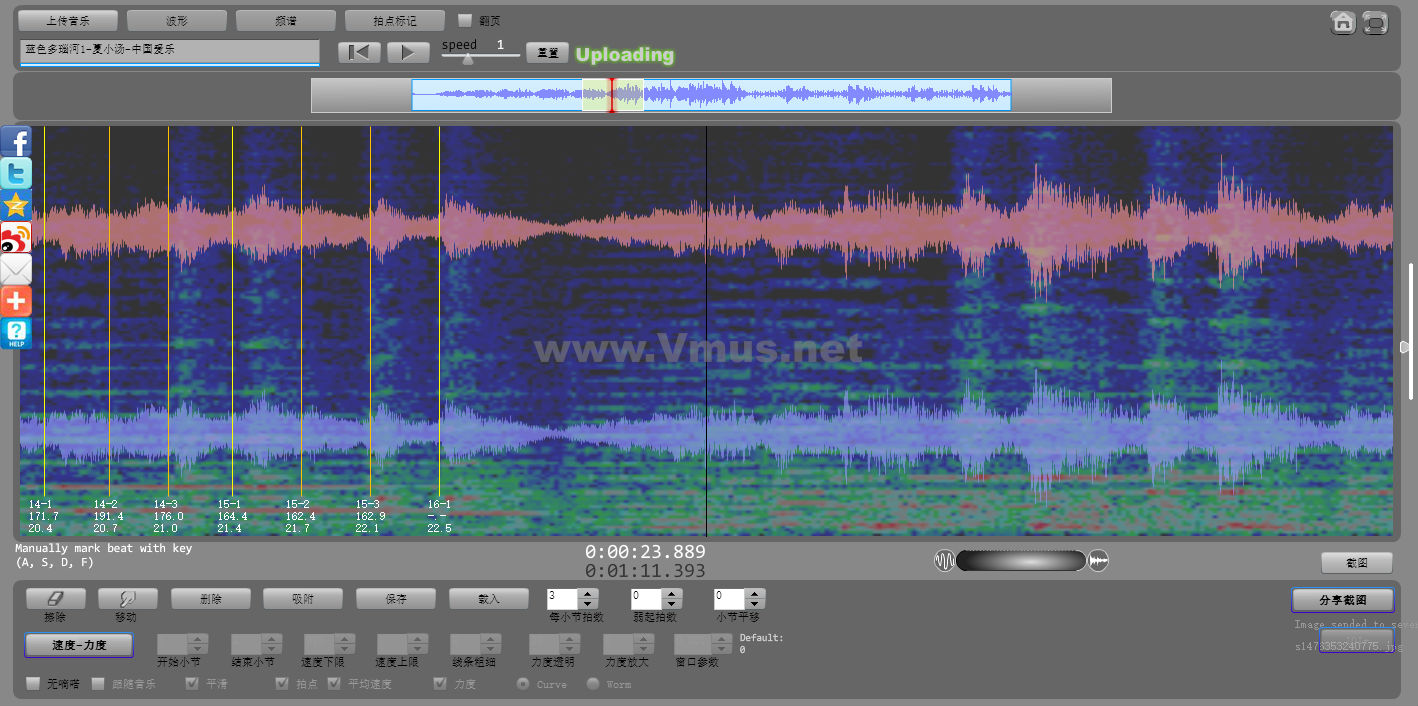Select the Curve radio button
1418x706 pixels.
pos(523,684)
